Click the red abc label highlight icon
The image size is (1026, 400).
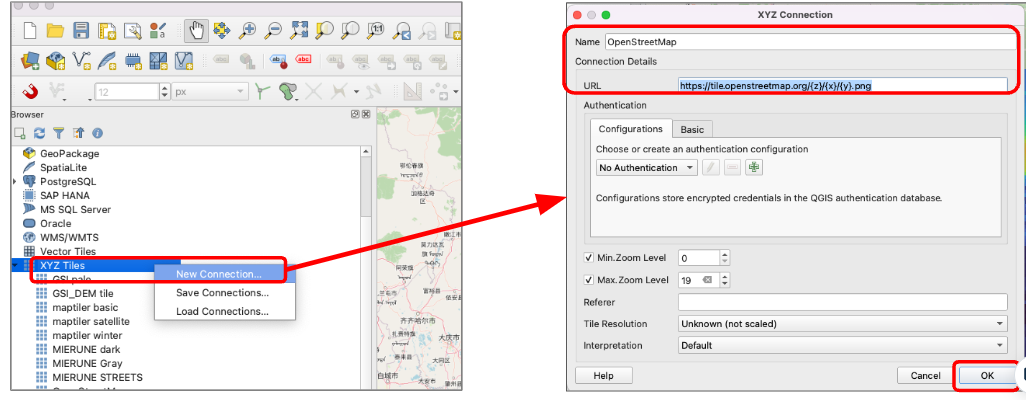(304, 60)
